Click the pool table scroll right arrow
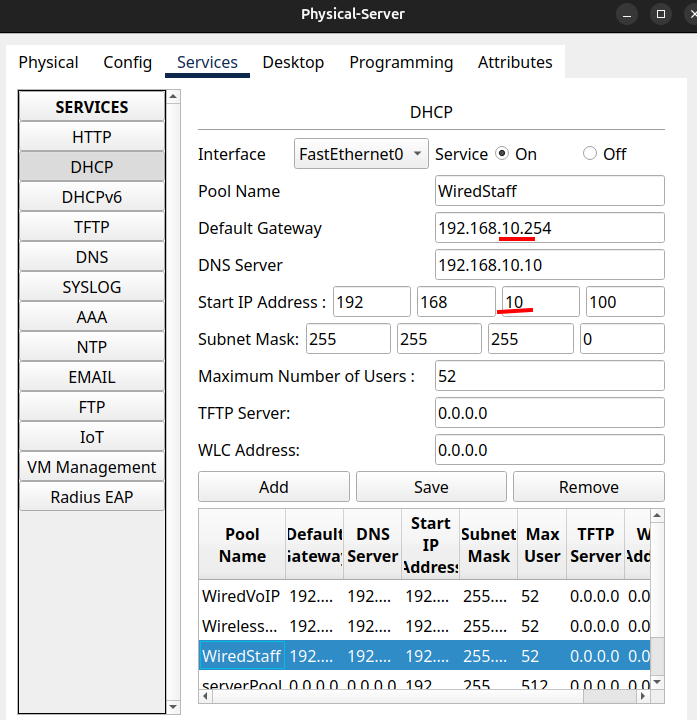 coord(643,697)
